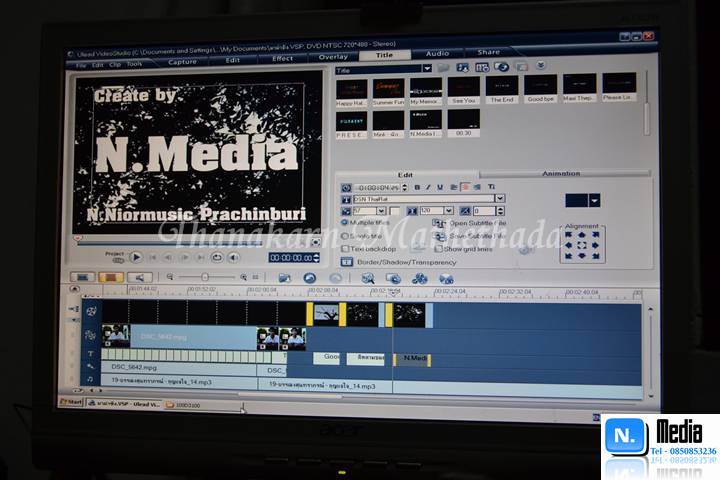Align title to top-left arrow icon
720x480 pixels.
(568, 235)
